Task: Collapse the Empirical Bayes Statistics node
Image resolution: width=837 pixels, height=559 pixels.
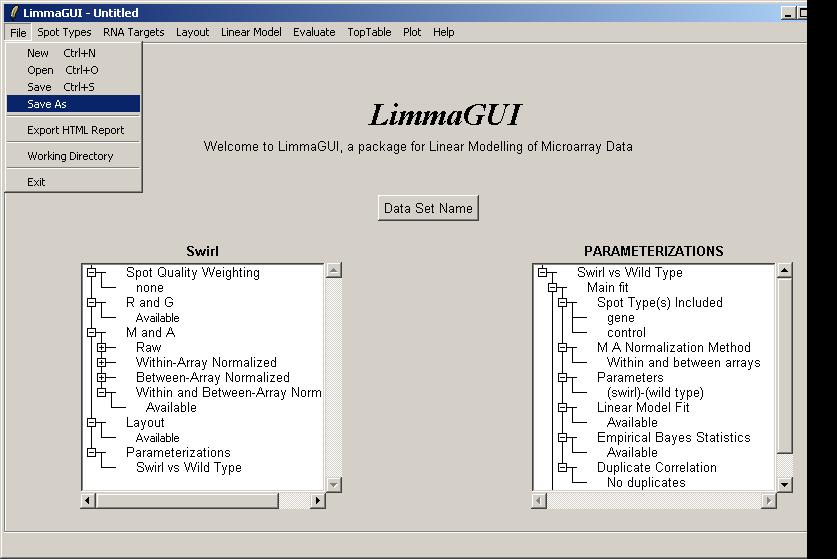Action: [562, 437]
